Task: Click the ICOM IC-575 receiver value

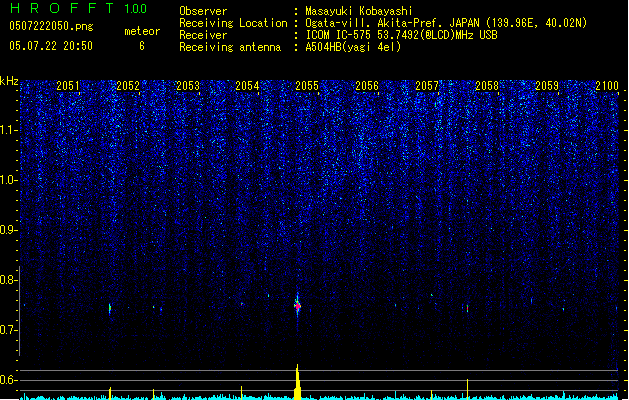Action: pos(401,35)
